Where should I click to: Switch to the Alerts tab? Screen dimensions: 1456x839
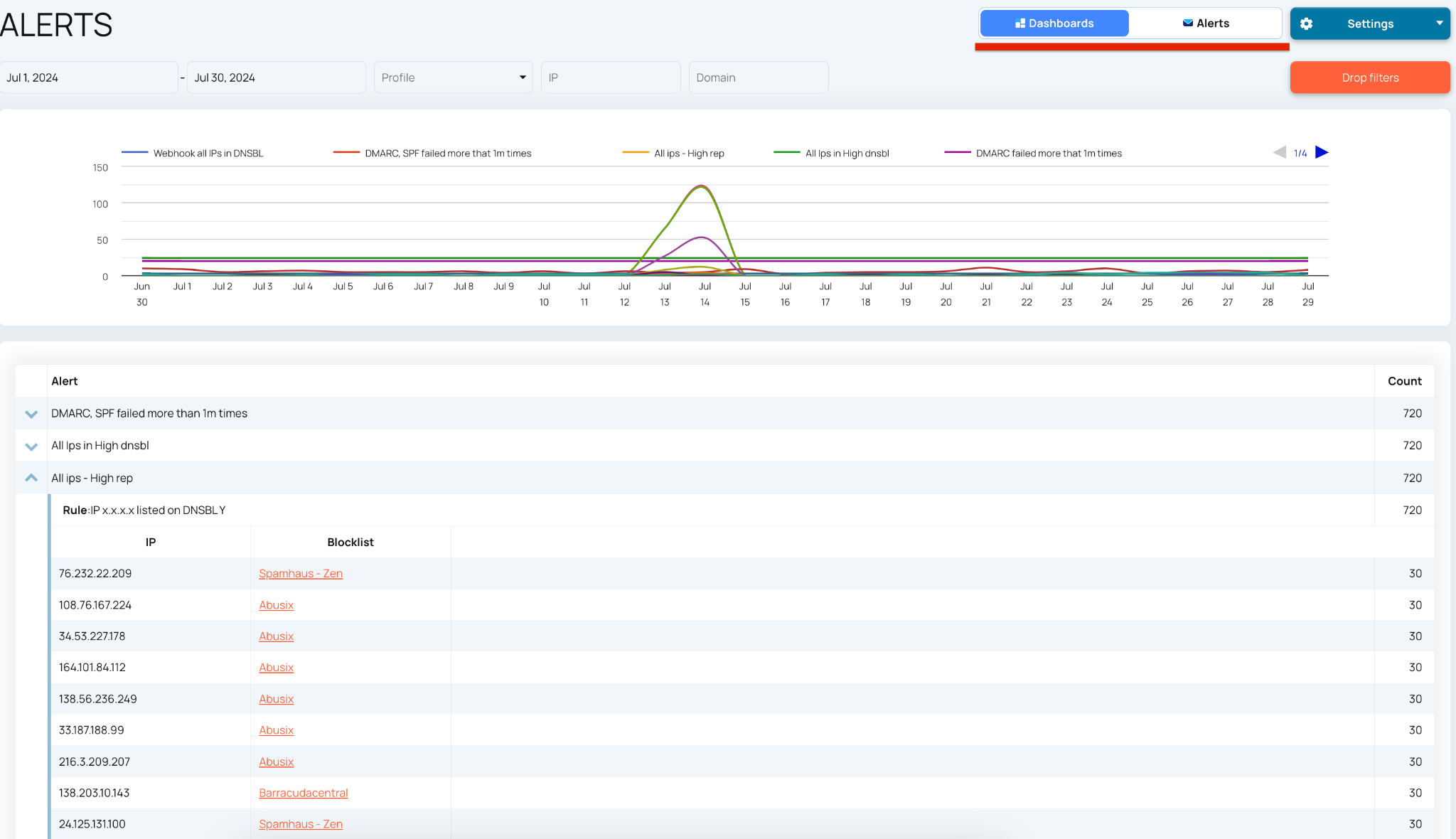1206,23
